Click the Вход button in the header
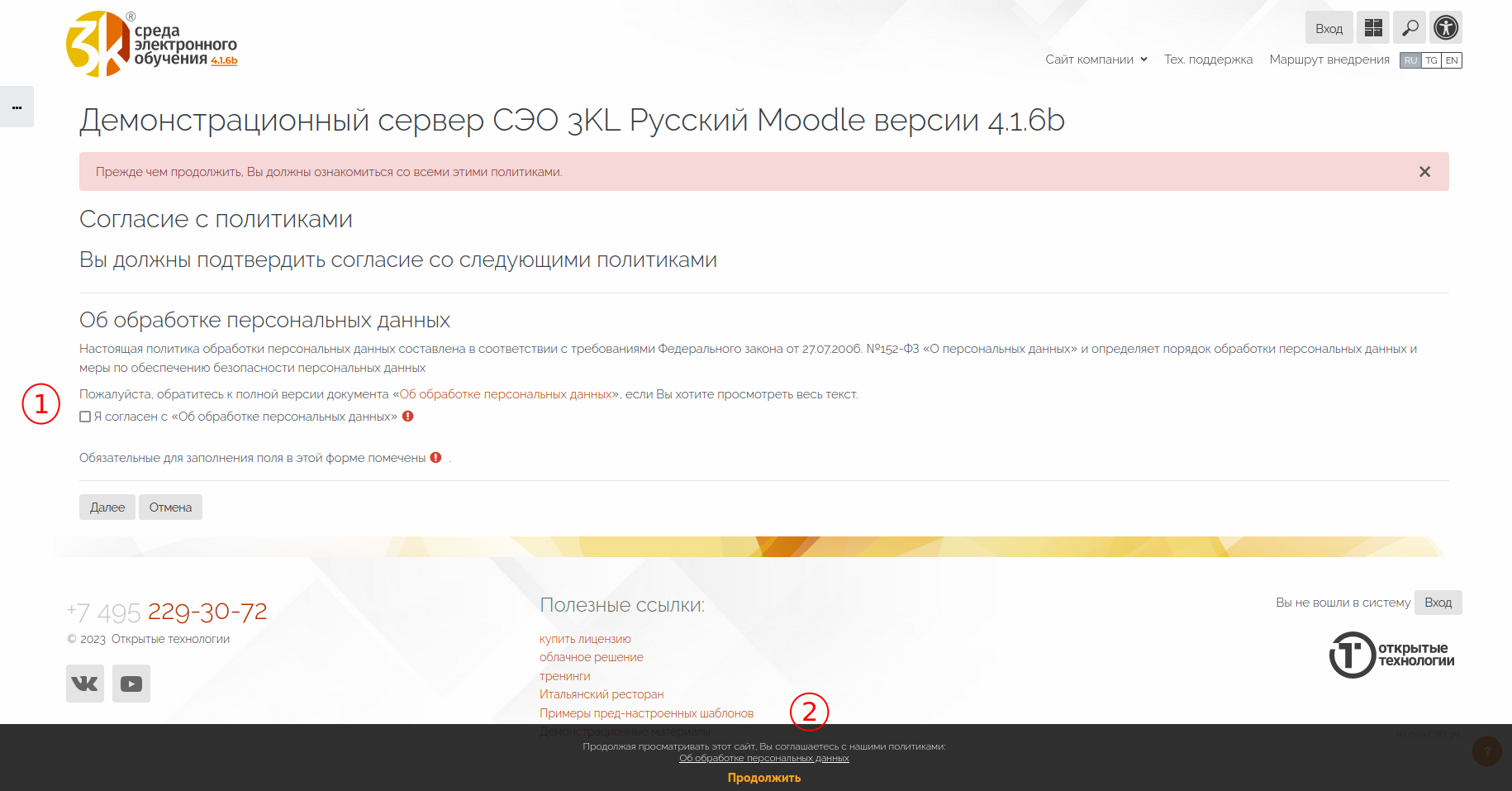 [x=1329, y=28]
